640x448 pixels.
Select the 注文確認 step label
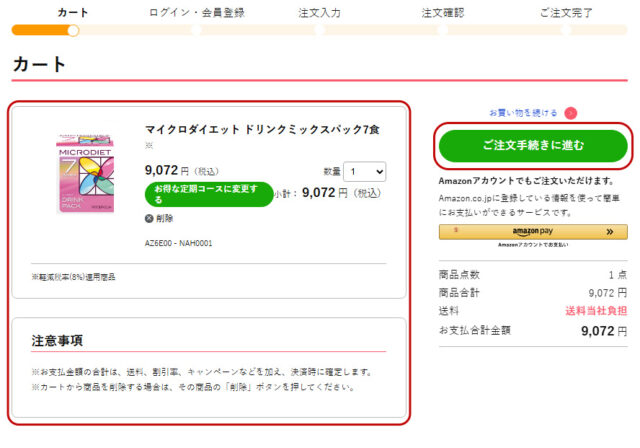[442, 12]
